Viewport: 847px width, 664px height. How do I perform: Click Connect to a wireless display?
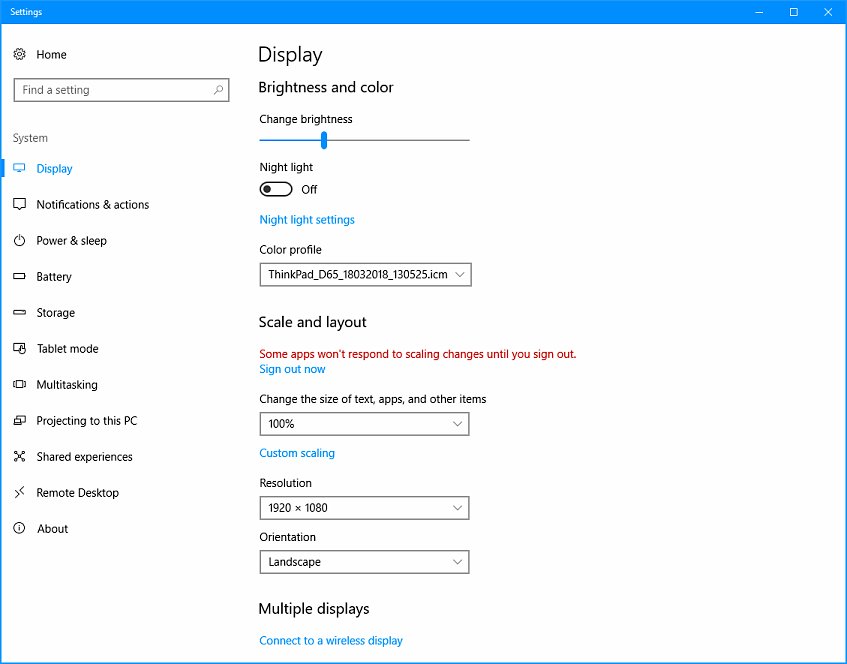(331, 641)
